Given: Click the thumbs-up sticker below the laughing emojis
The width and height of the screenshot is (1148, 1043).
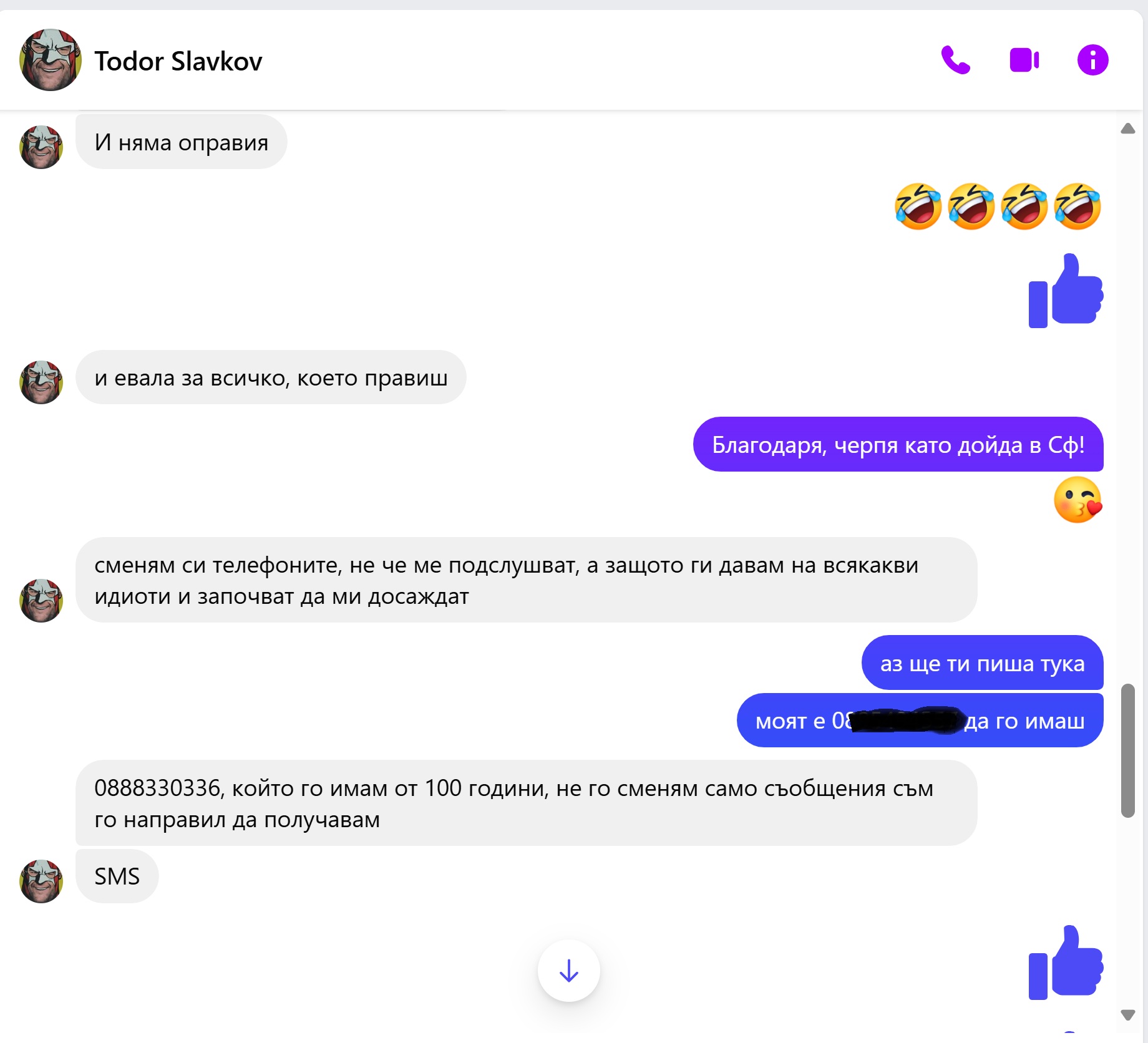Looking at the screenshot, I should coord(1066,291).
